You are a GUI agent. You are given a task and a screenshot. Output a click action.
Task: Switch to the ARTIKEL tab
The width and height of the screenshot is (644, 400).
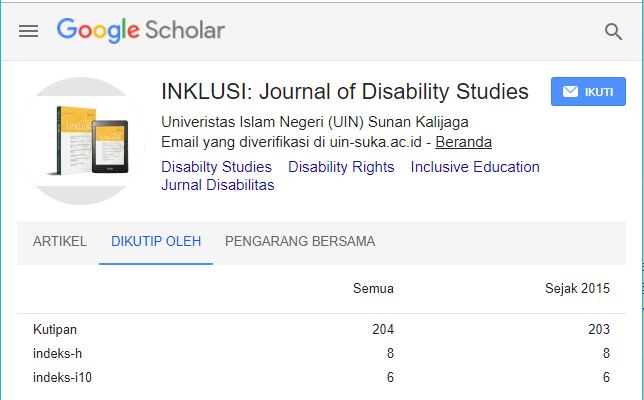click(x=60, y=241)
